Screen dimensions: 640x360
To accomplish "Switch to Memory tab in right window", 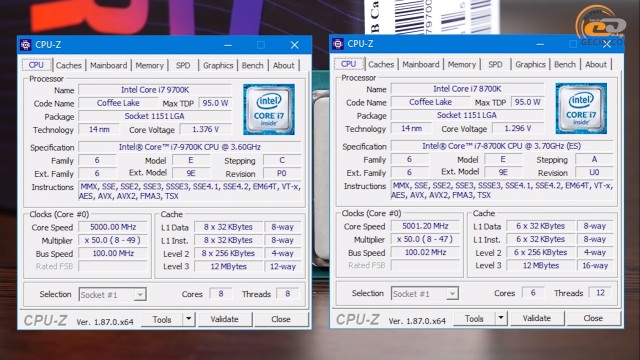I will 462,64.
